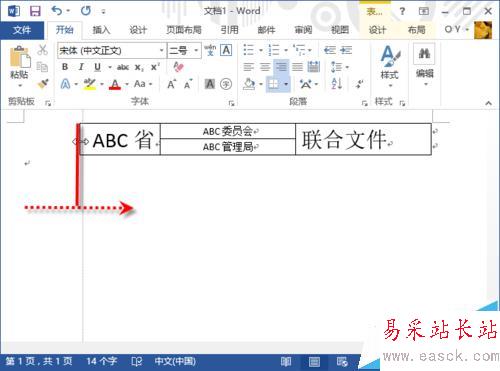
Task: Grow font size with larger A
Action: click(x=172, y=84)
